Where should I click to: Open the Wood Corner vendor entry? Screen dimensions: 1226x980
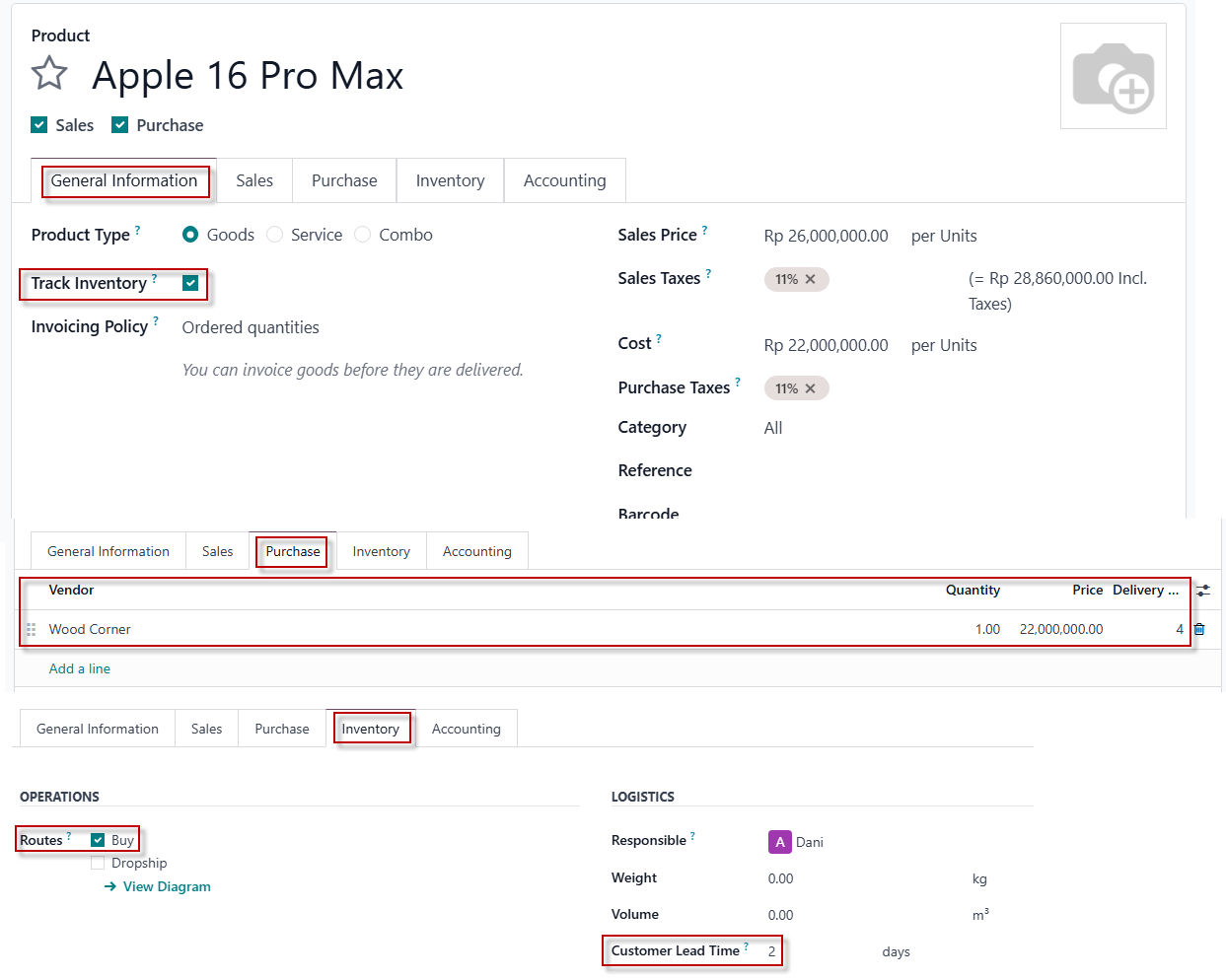coord(90,629)
